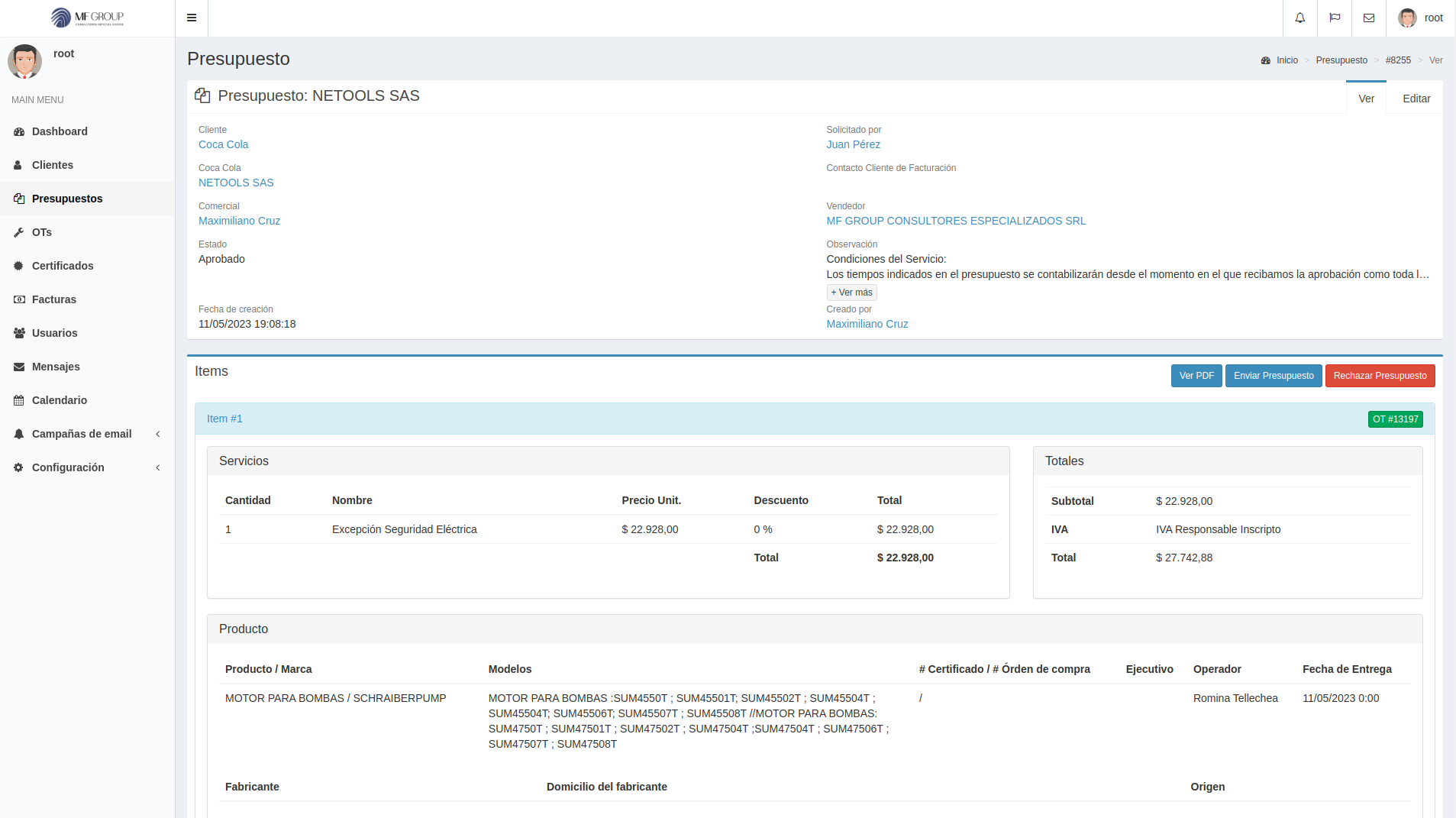Click the Presupuestos copy icon in sidebar

click(19, 199)
